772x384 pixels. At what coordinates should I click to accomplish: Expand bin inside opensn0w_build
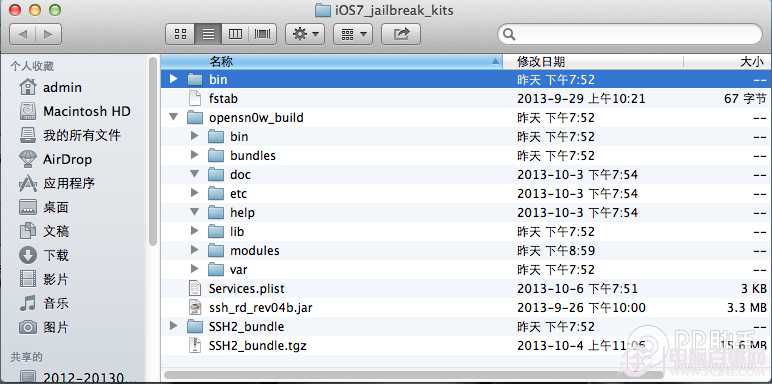tap(194, 136)
